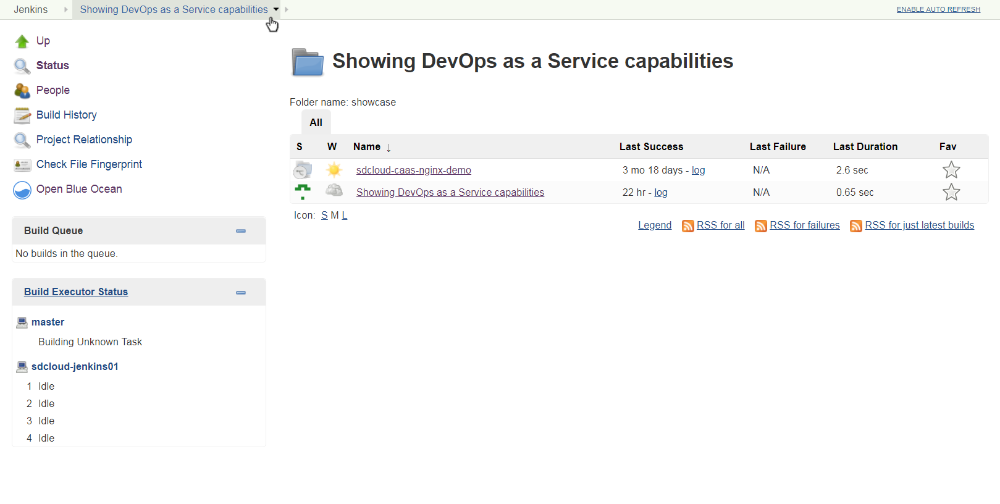Enable auto refresh link
Image resolution: width=1000 pixels, height=504 pixels.
tap(938, 10)
